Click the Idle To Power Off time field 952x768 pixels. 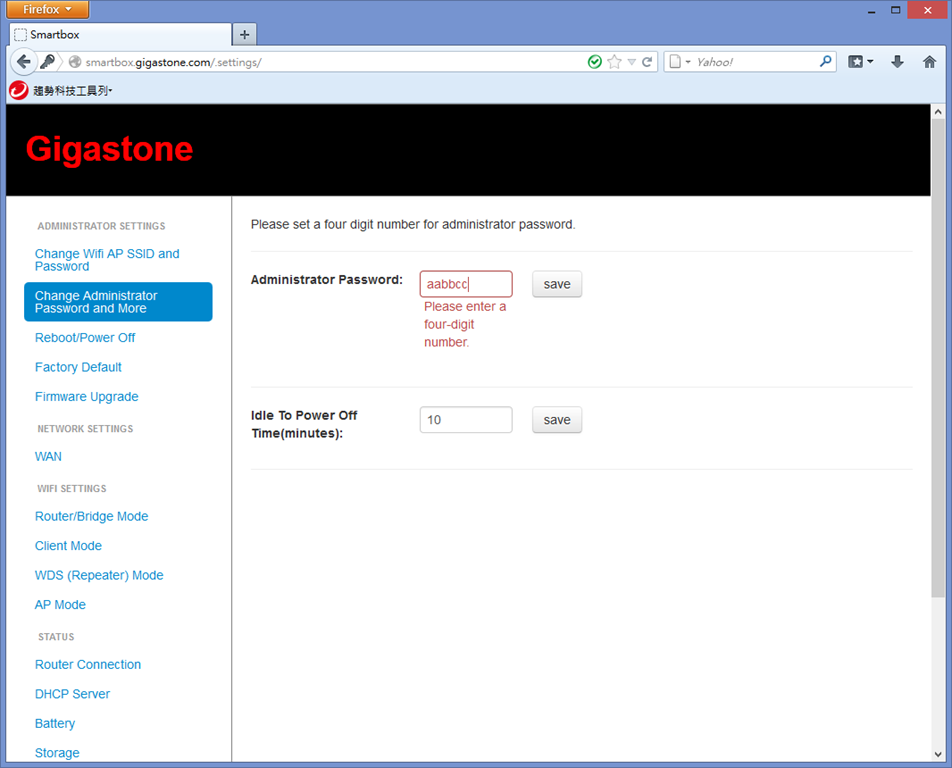[466, 420]
